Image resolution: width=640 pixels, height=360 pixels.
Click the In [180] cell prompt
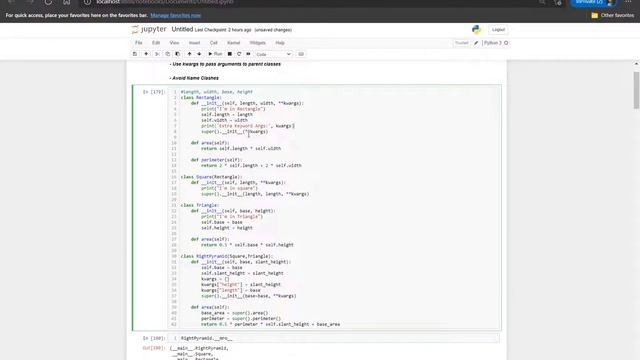154,338
